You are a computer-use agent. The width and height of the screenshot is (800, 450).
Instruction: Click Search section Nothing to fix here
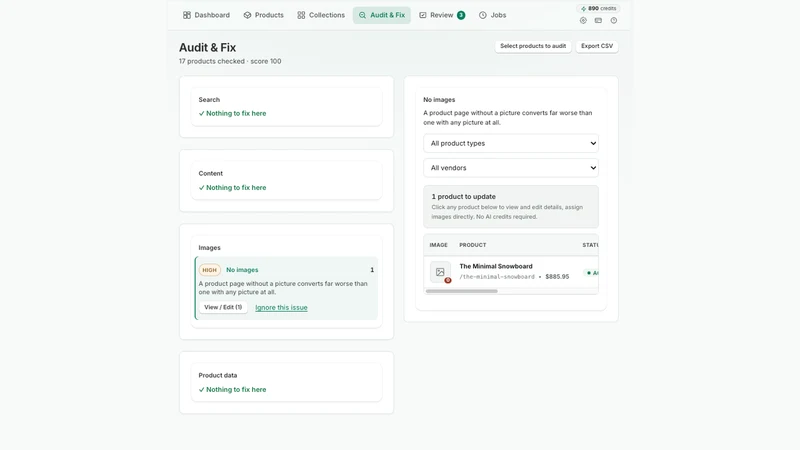tap(232, 113)
